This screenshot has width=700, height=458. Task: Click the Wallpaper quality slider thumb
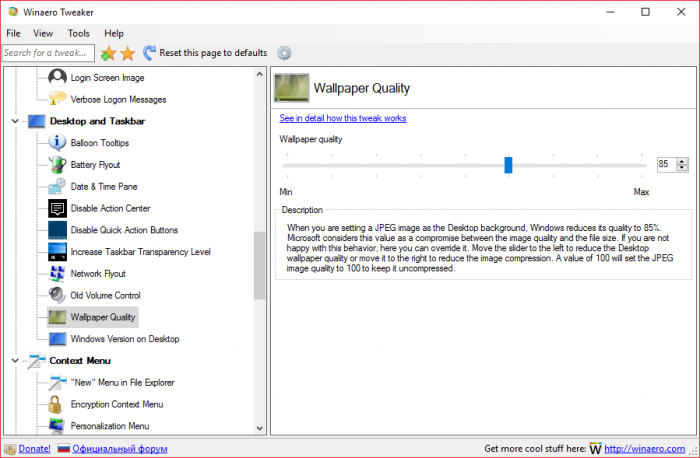[508, 165]
